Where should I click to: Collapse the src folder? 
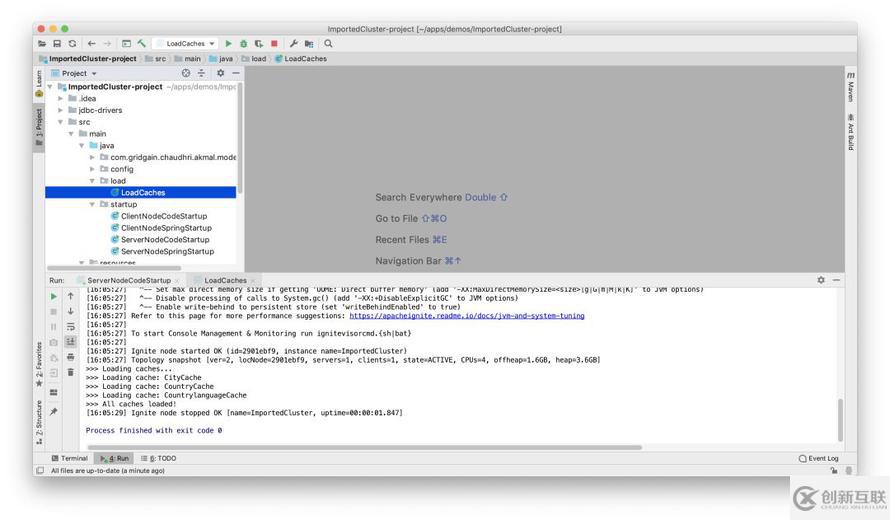[x=60, y=122]
